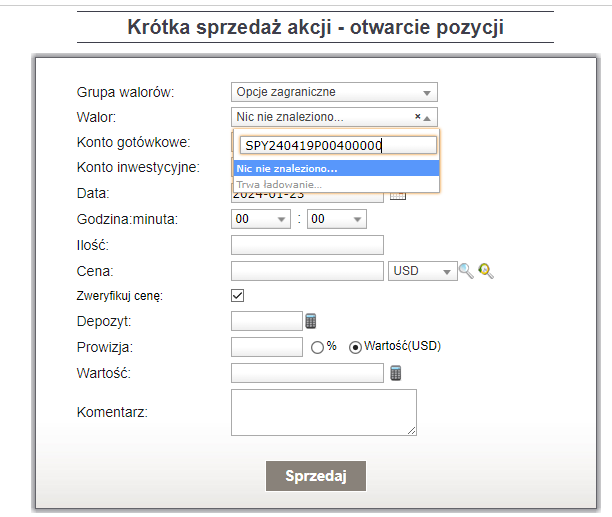This screenshot has height=517, width=612.
Task: Select the highlighted 'Nic nie znaleziono...' entry
Action: coord(335,168)
